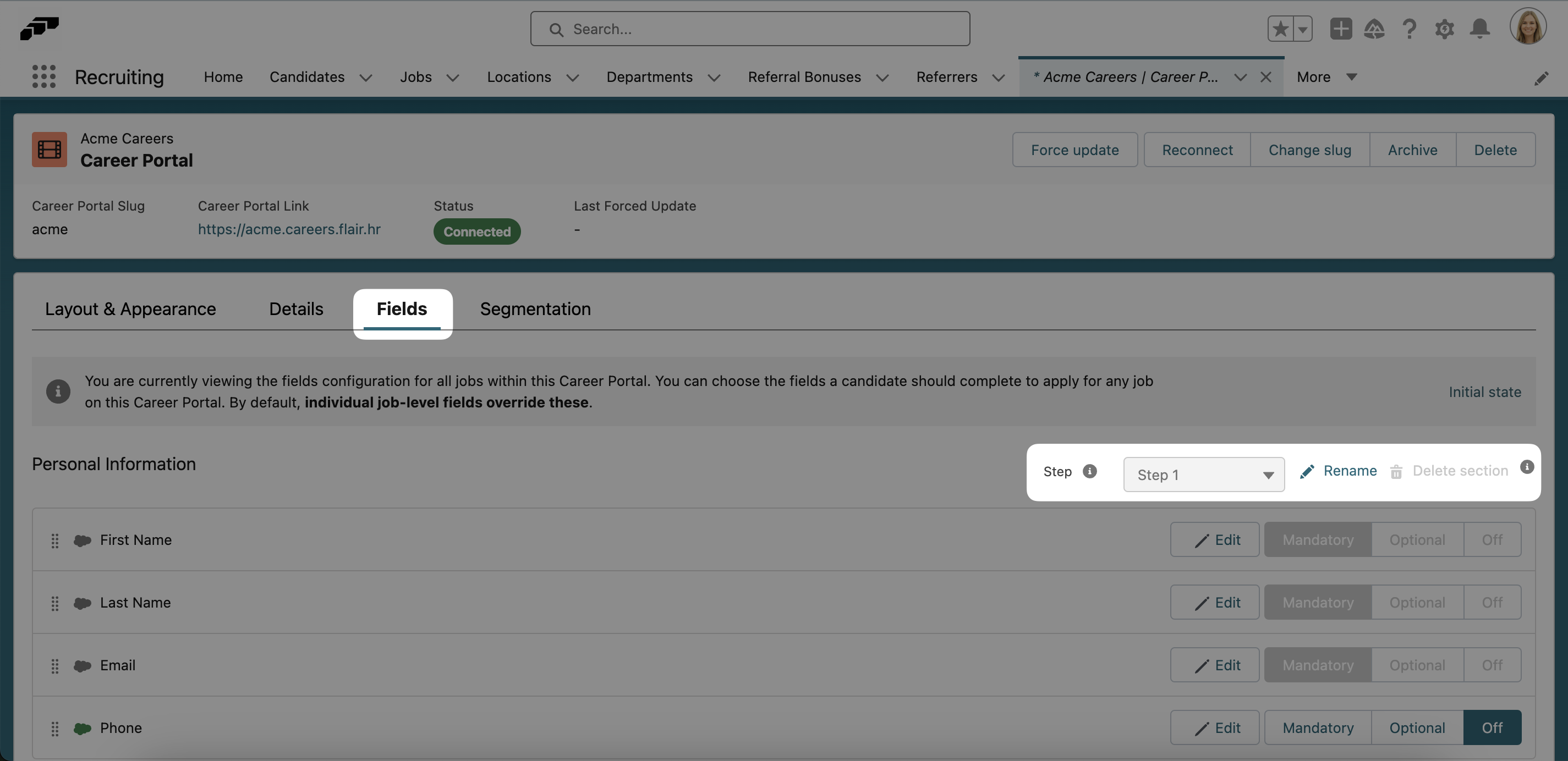Viewport: 1568px width, 761px height.
Task: Open the Step 1 dropdown
Action: pos(1203,475)
